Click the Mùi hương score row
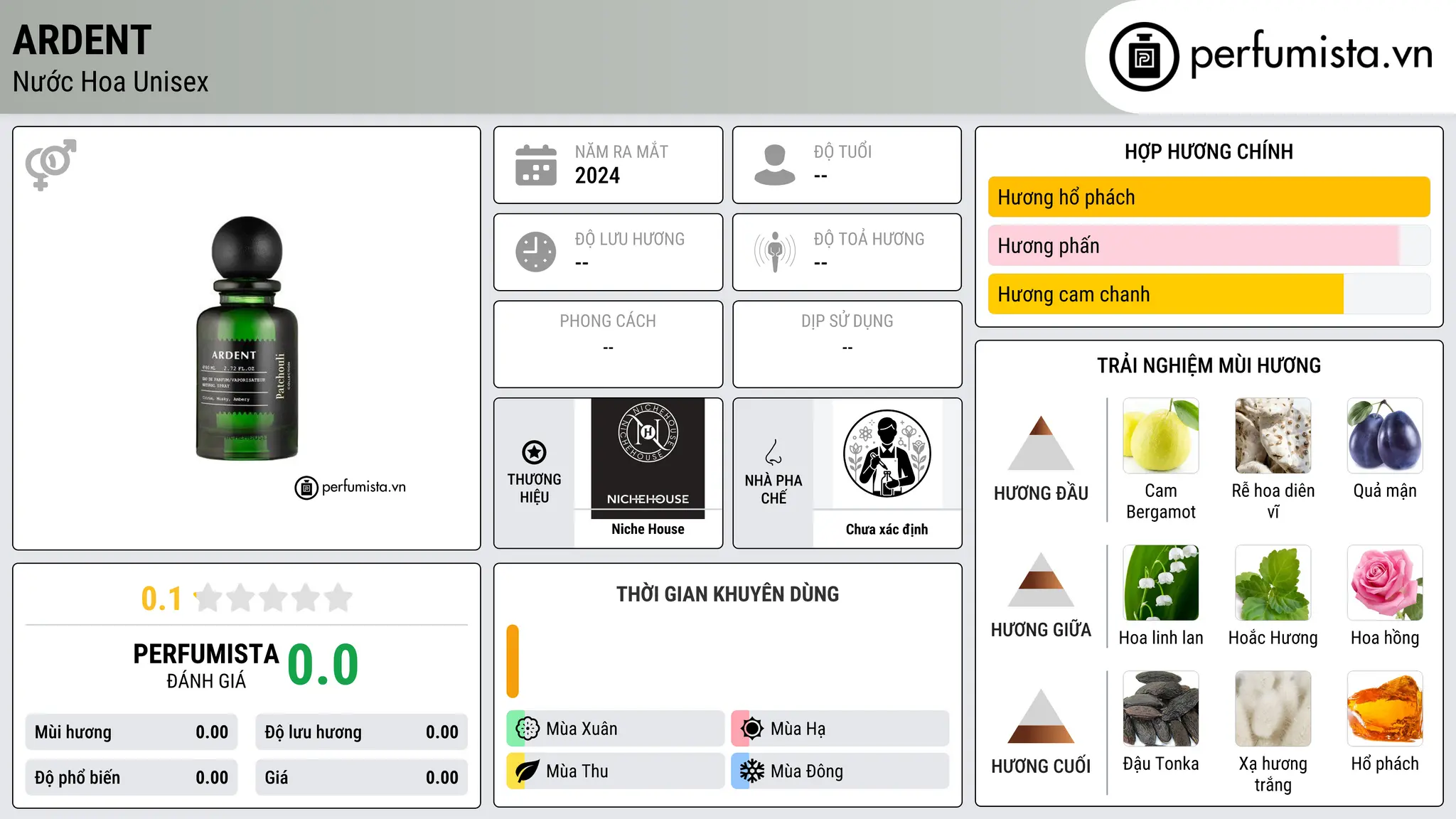This screenshot has width=1456, height=819. click(132, 732)
